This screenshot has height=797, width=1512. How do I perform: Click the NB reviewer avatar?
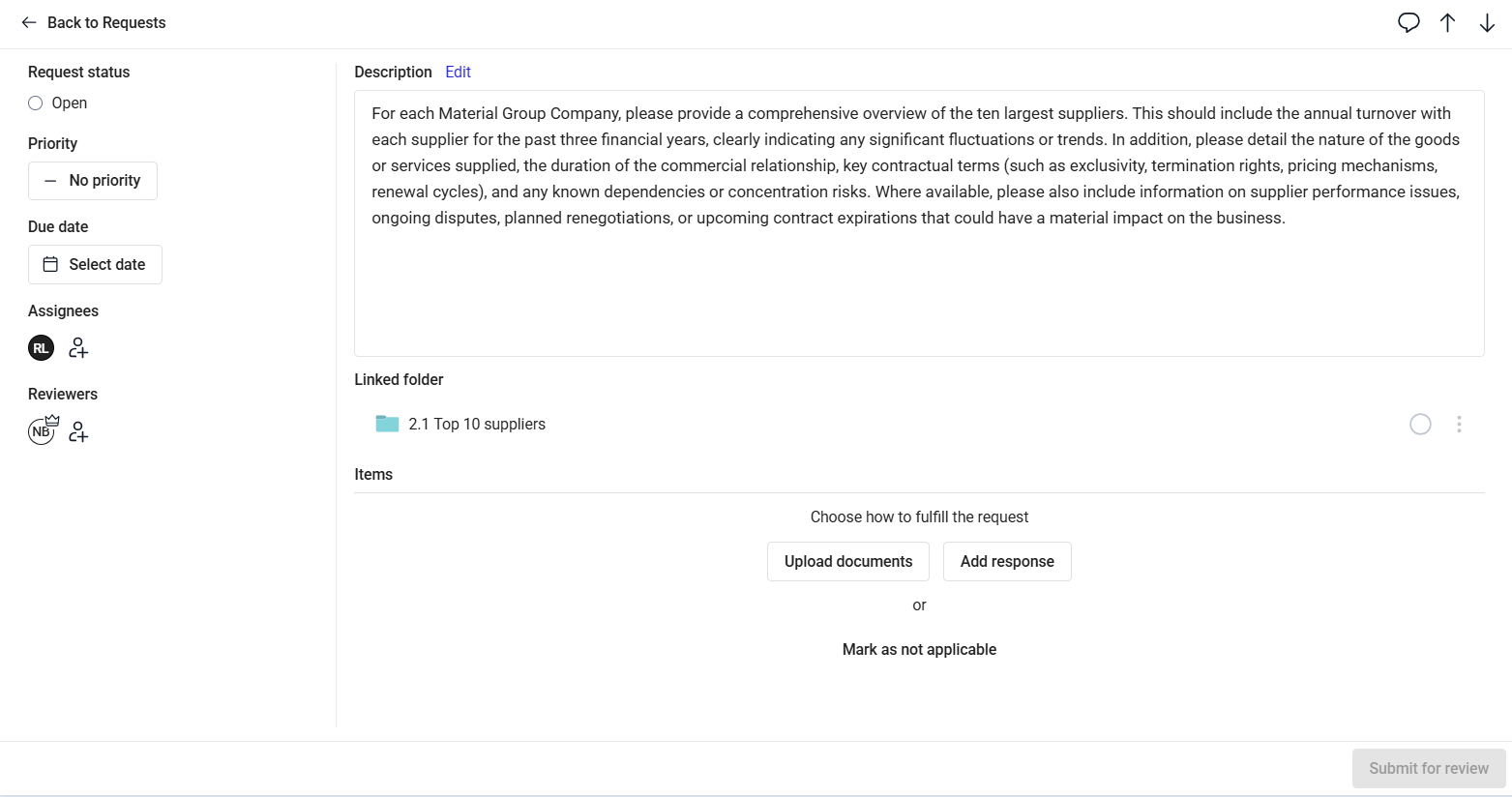point(42,431)
